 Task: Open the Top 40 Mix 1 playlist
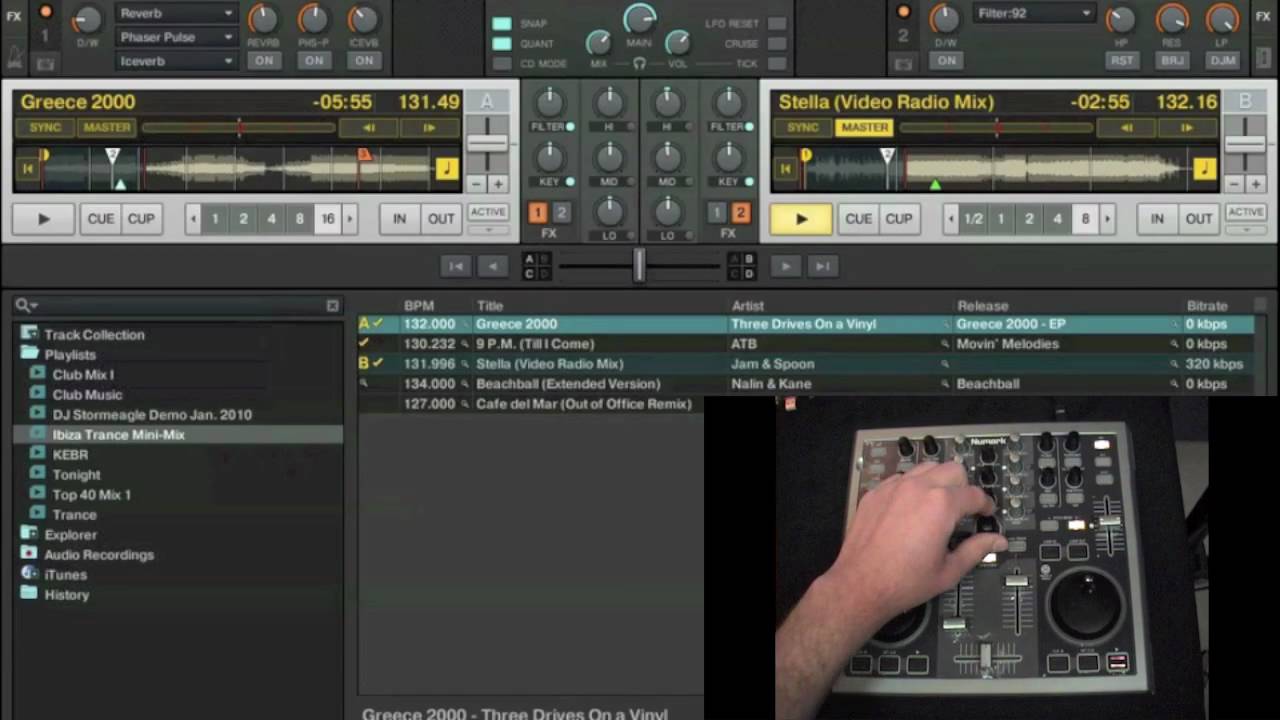click(x=91, y=495)
